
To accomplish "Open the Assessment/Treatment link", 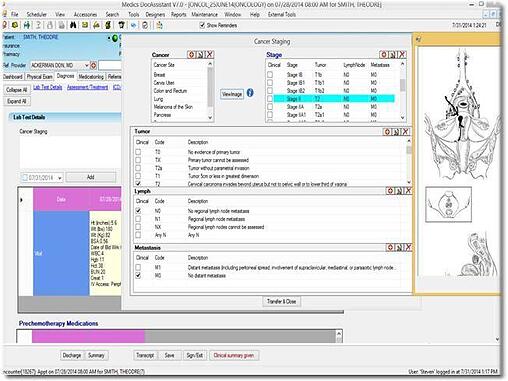I will click(x=87, y=87).
